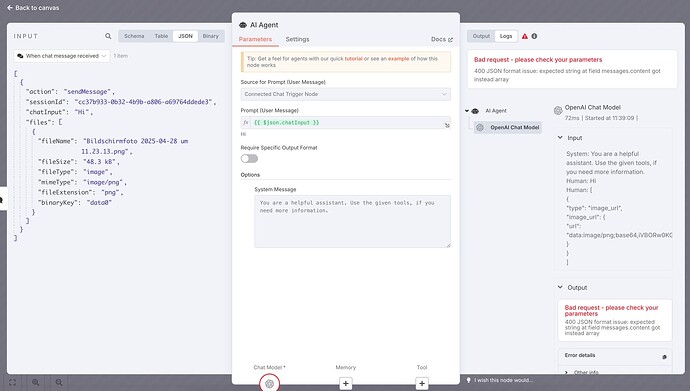The image size is (690, 391).
Task: Open the Docs link
Action: pyautogui.click(x=441, y=39)
